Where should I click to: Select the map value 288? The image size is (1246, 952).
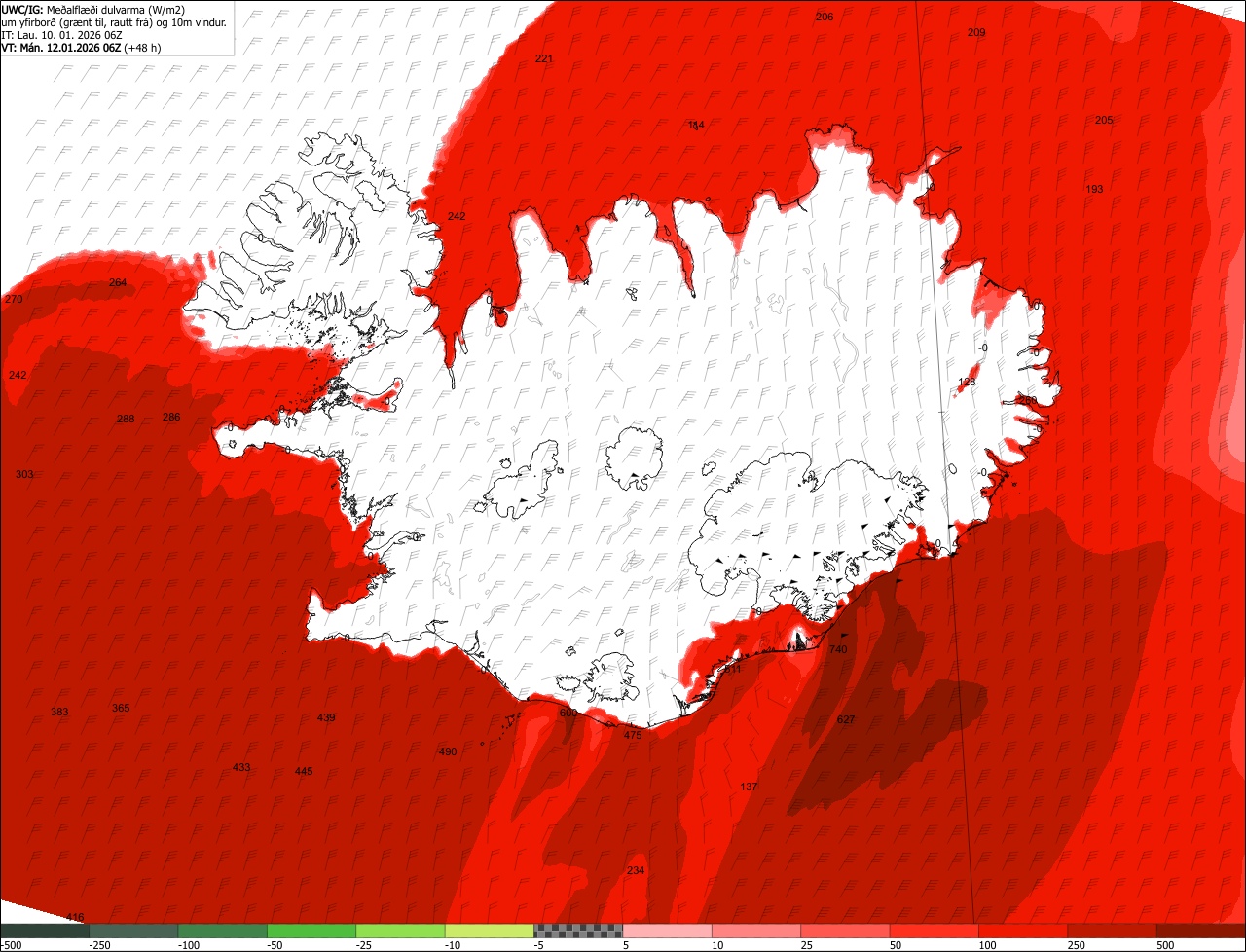click(126, 419)
